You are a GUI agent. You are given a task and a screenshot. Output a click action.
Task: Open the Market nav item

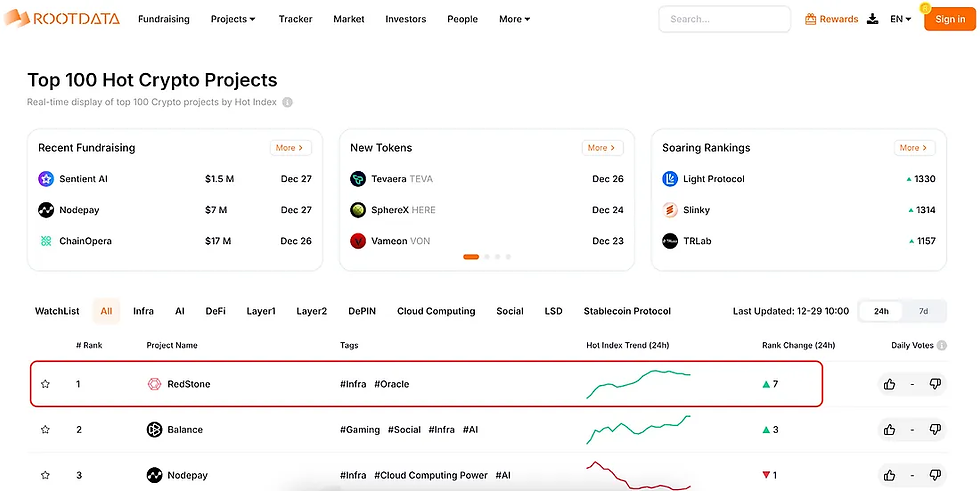coord(349,19)
